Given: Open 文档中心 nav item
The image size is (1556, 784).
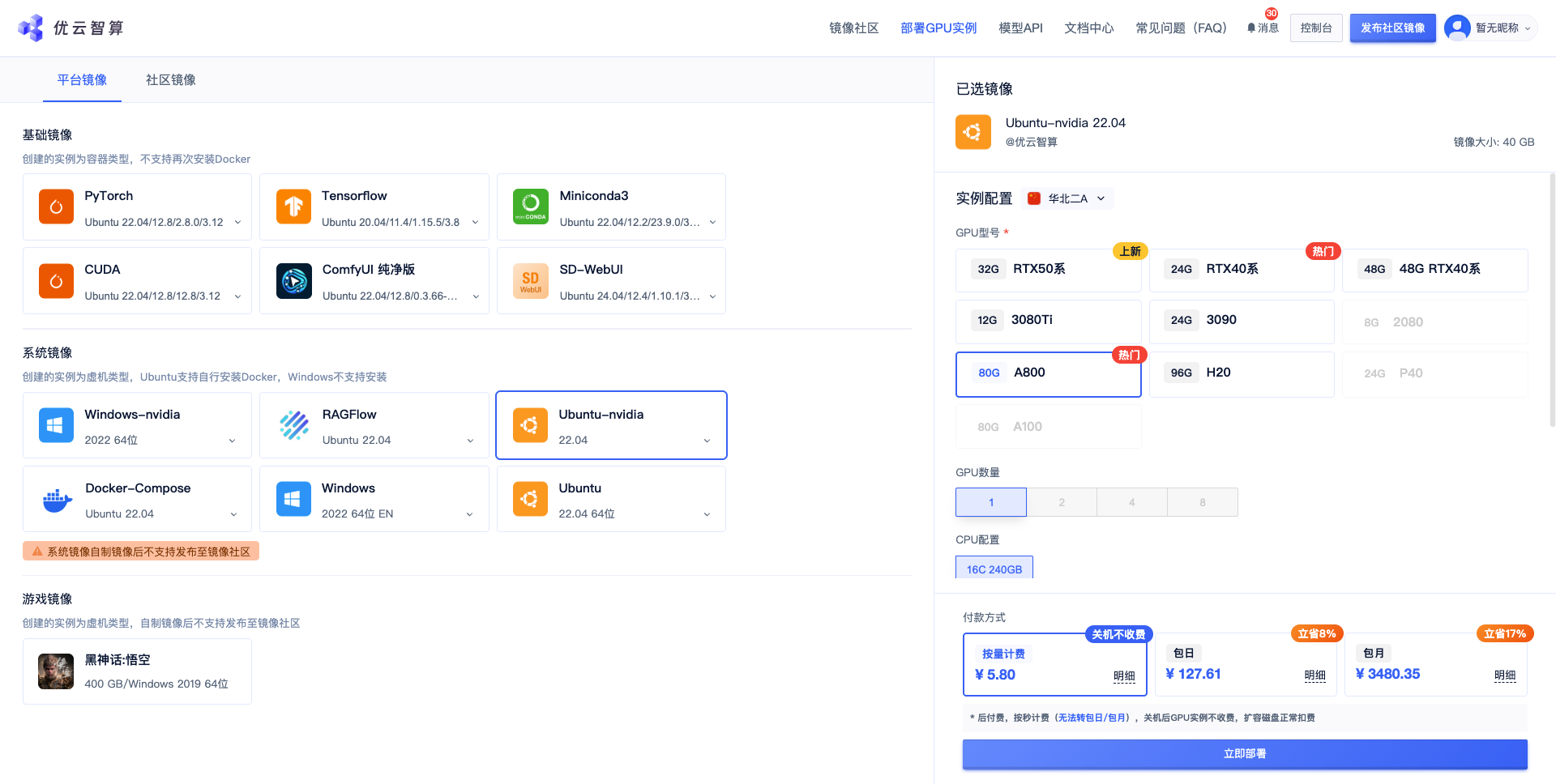Looking at the screenshot, I should click(1088, 28).
